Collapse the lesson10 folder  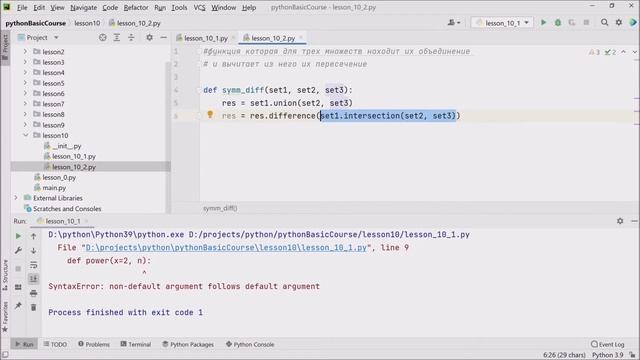click(25, 135)
